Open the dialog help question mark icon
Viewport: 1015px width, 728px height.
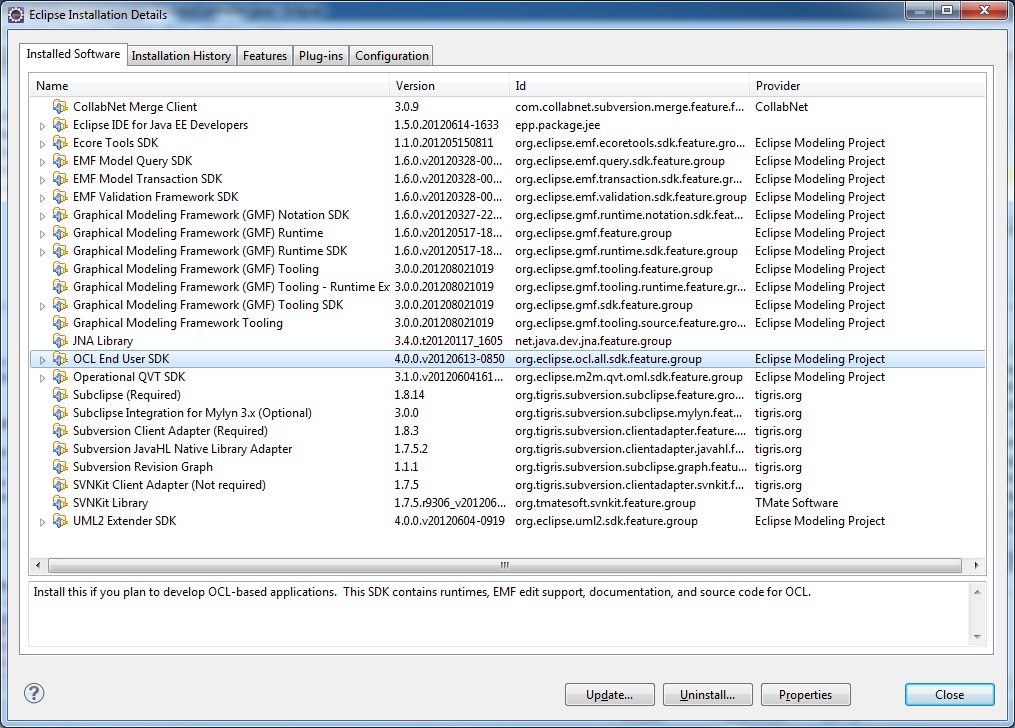(34, 694)
